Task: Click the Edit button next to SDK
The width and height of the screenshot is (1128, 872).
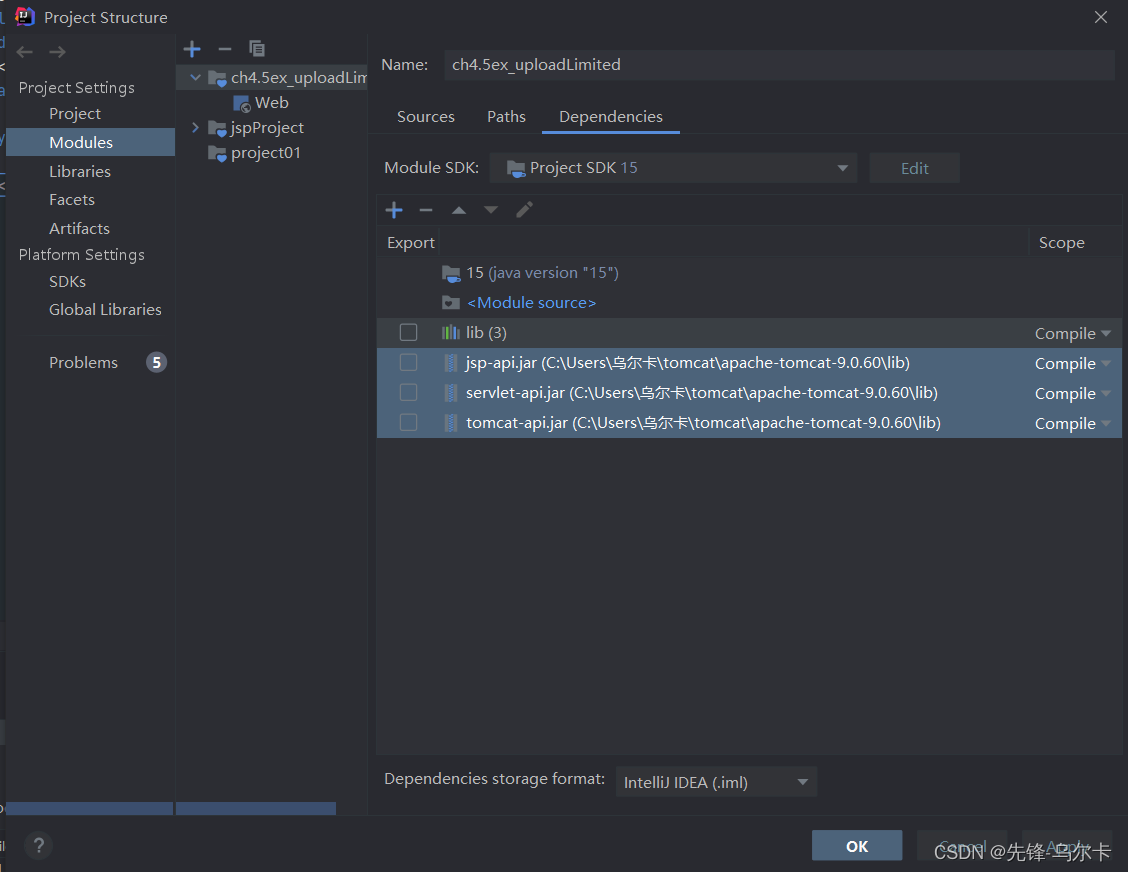Action: [913, 167]
